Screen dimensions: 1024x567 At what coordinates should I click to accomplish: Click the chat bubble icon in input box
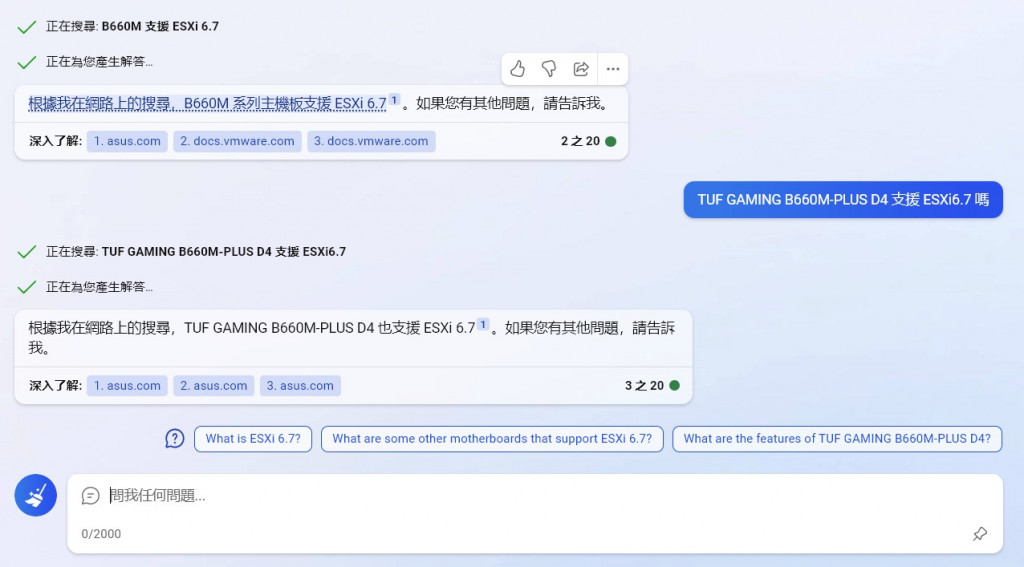[90, 496]
